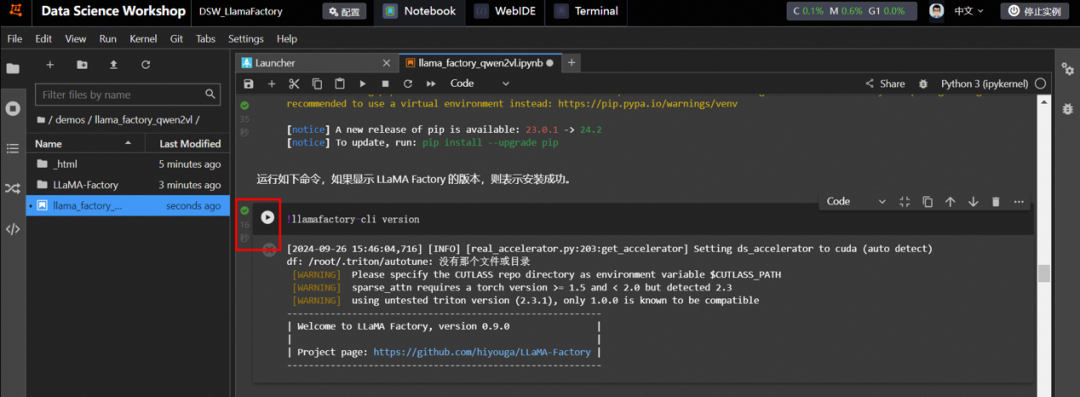Close the Launcher tab
This screenshot has height=397, width=1080.
click(x=386, y=63)
